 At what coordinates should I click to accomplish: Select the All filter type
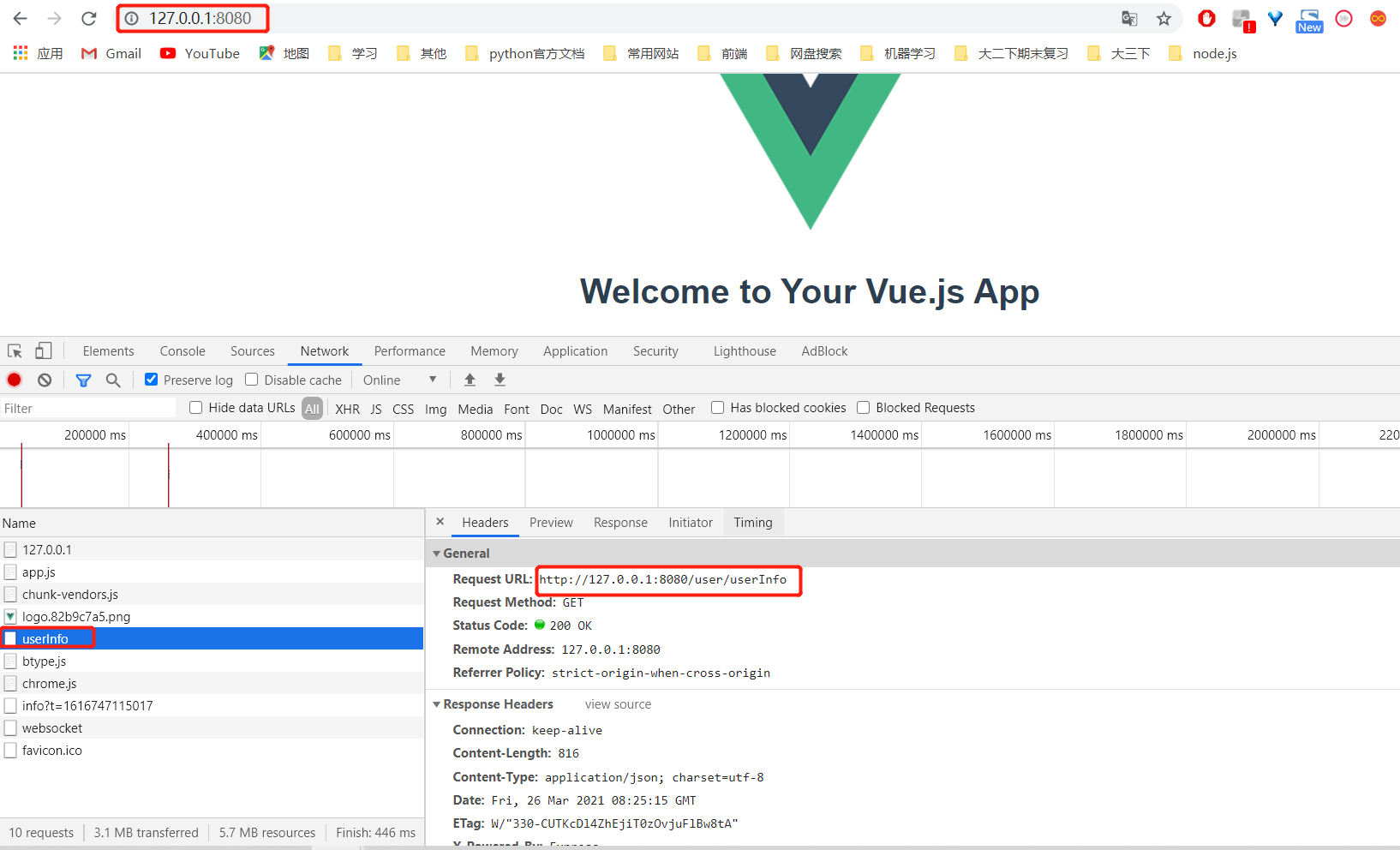[x=312, y=409]
